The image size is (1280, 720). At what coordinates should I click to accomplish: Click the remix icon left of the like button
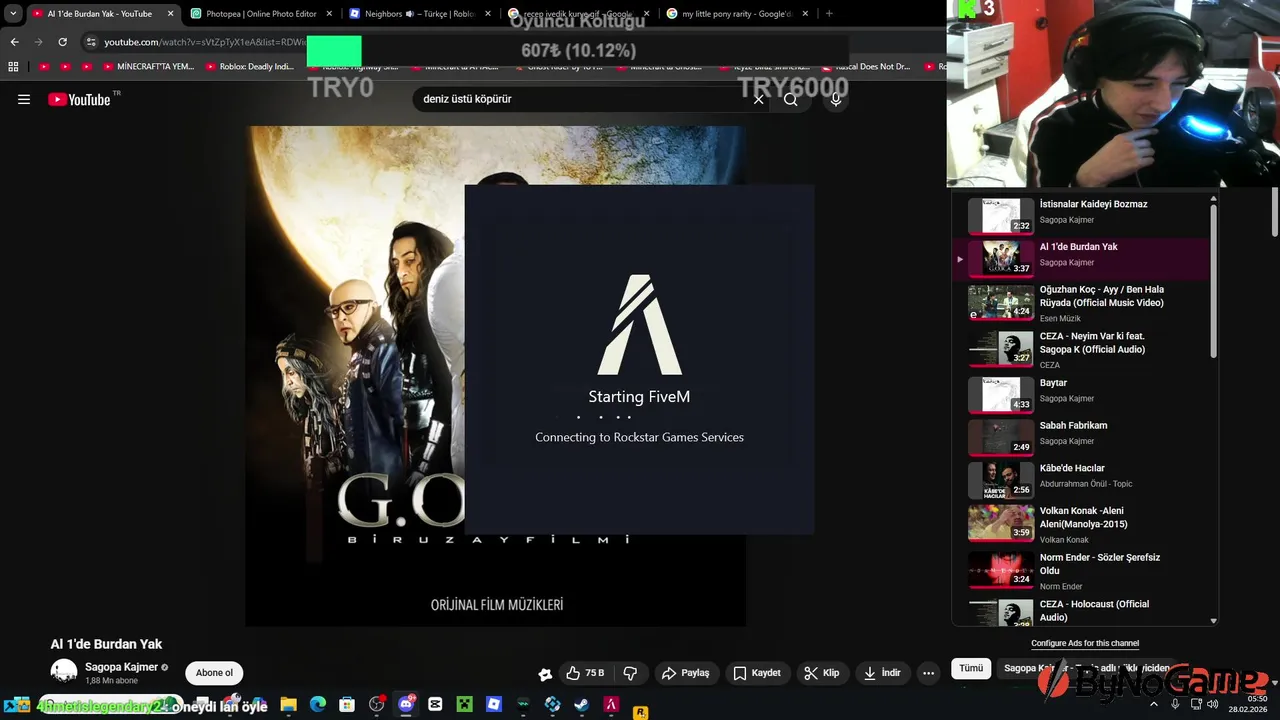(x=545, y=674)
